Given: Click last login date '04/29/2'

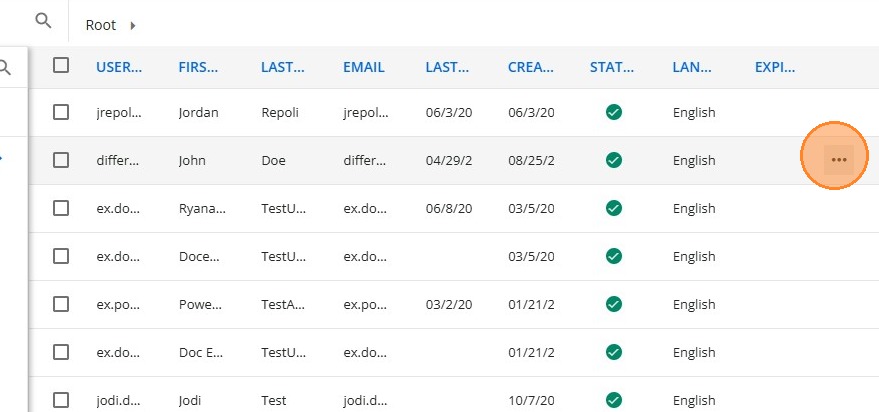Looking at the screenshot, I should [448, 161].
